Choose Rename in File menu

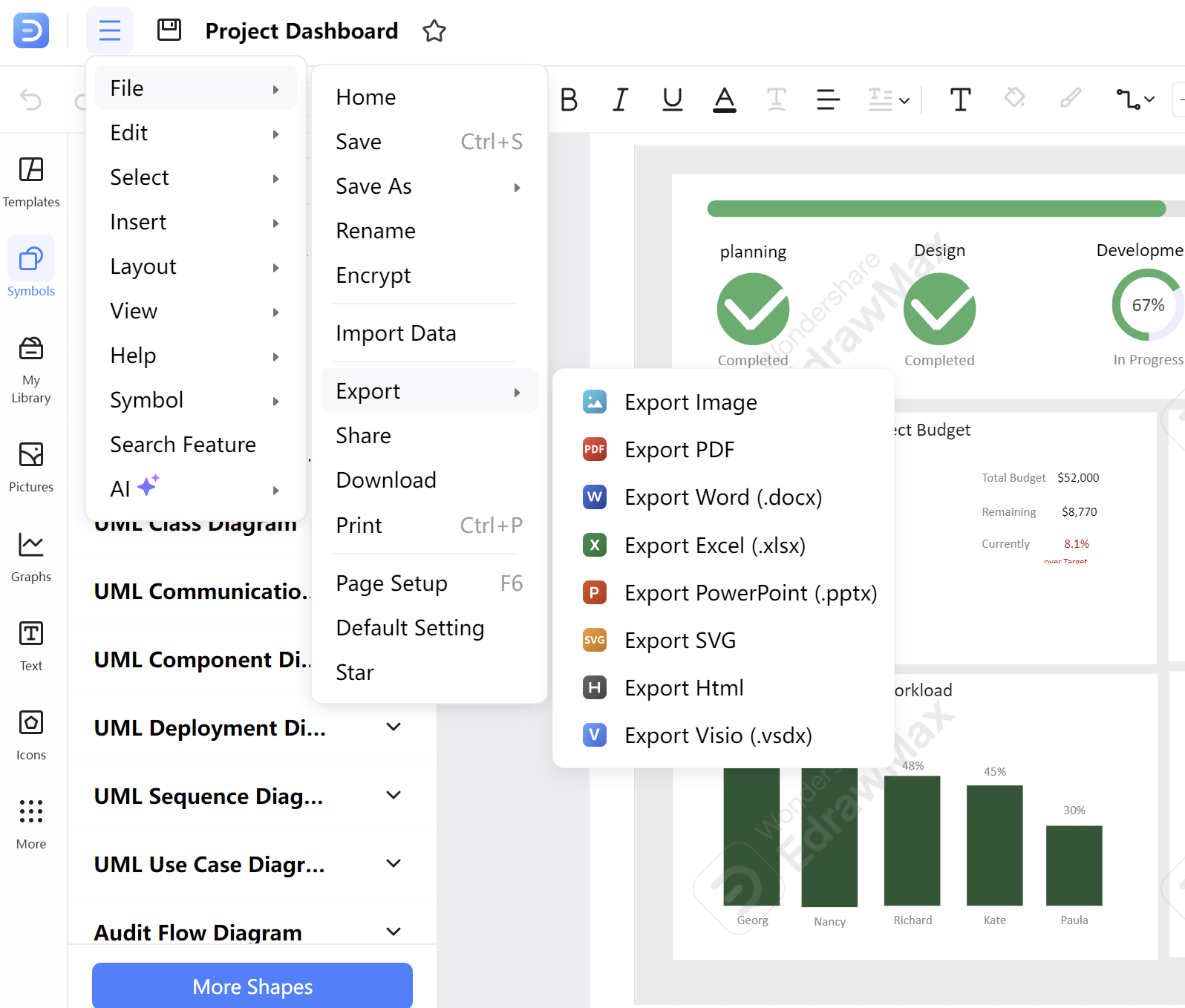point(429,231)
